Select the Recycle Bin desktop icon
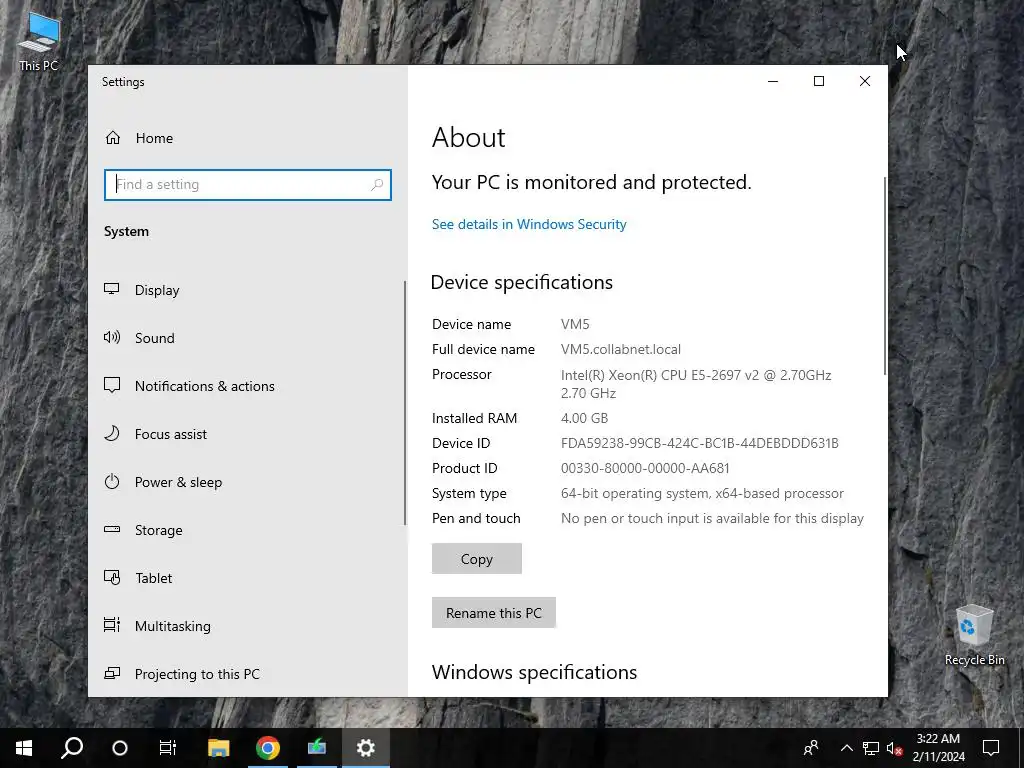 (974, 633)
